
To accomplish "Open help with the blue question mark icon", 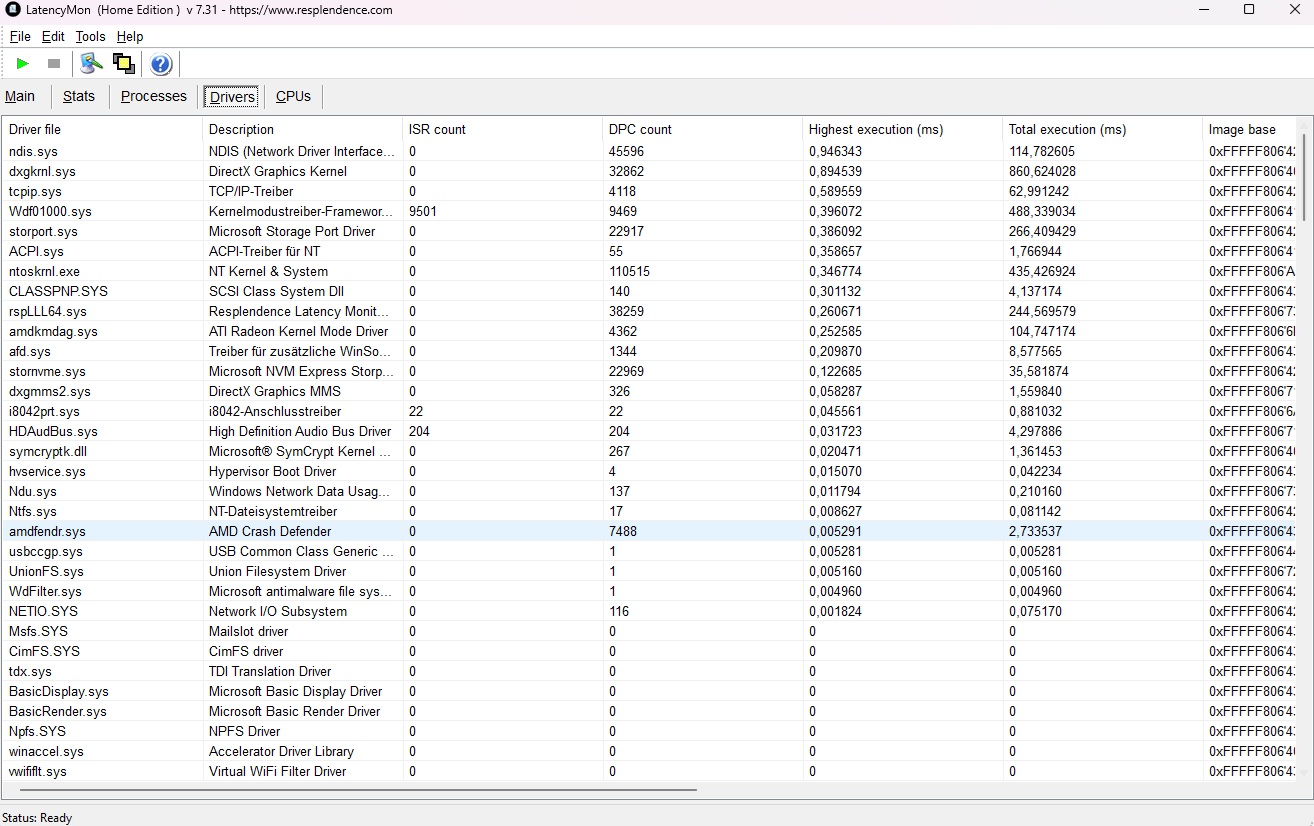I will click(x=161, y=65).
